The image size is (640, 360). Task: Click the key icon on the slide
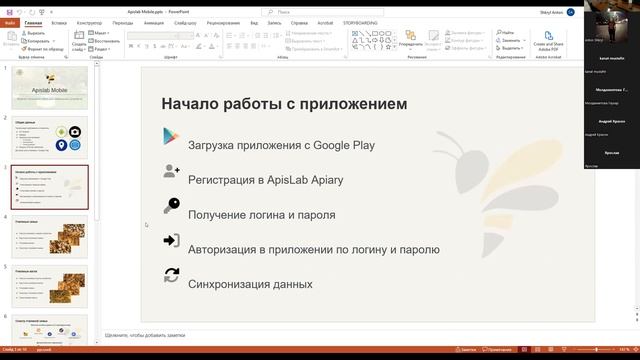pyautogui.click(x=172, y=205)
